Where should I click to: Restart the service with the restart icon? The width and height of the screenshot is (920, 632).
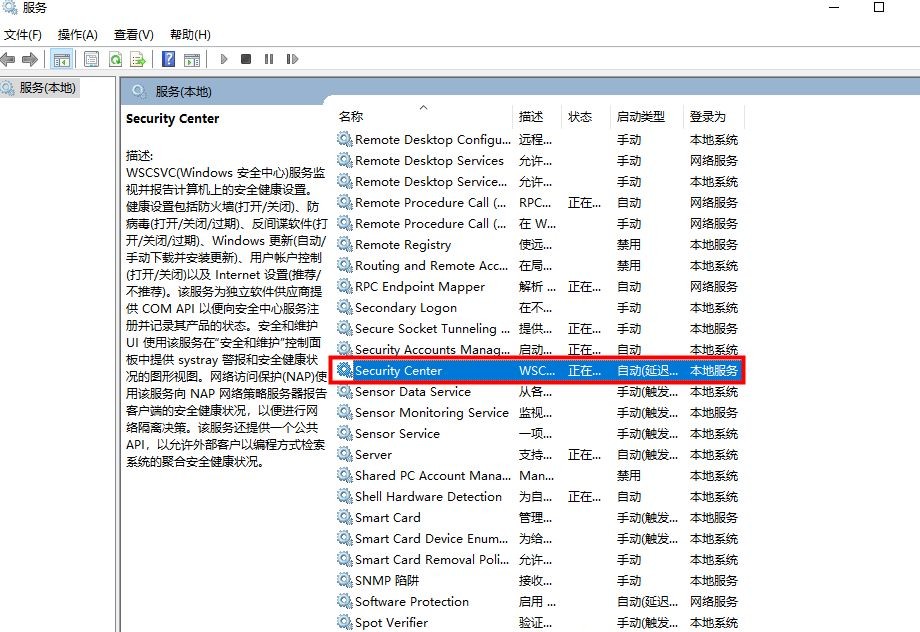(x=292, y=58)
